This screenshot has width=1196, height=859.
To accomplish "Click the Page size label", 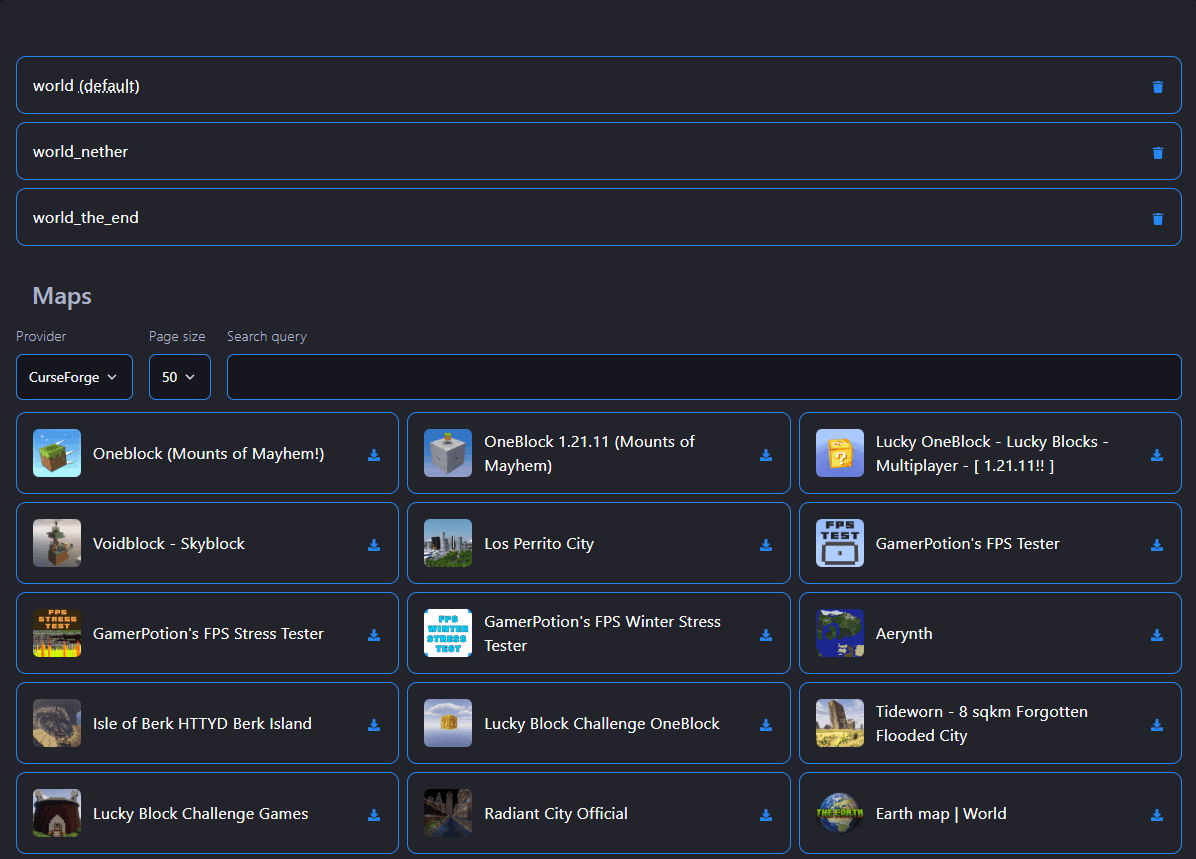I will 177,336.
